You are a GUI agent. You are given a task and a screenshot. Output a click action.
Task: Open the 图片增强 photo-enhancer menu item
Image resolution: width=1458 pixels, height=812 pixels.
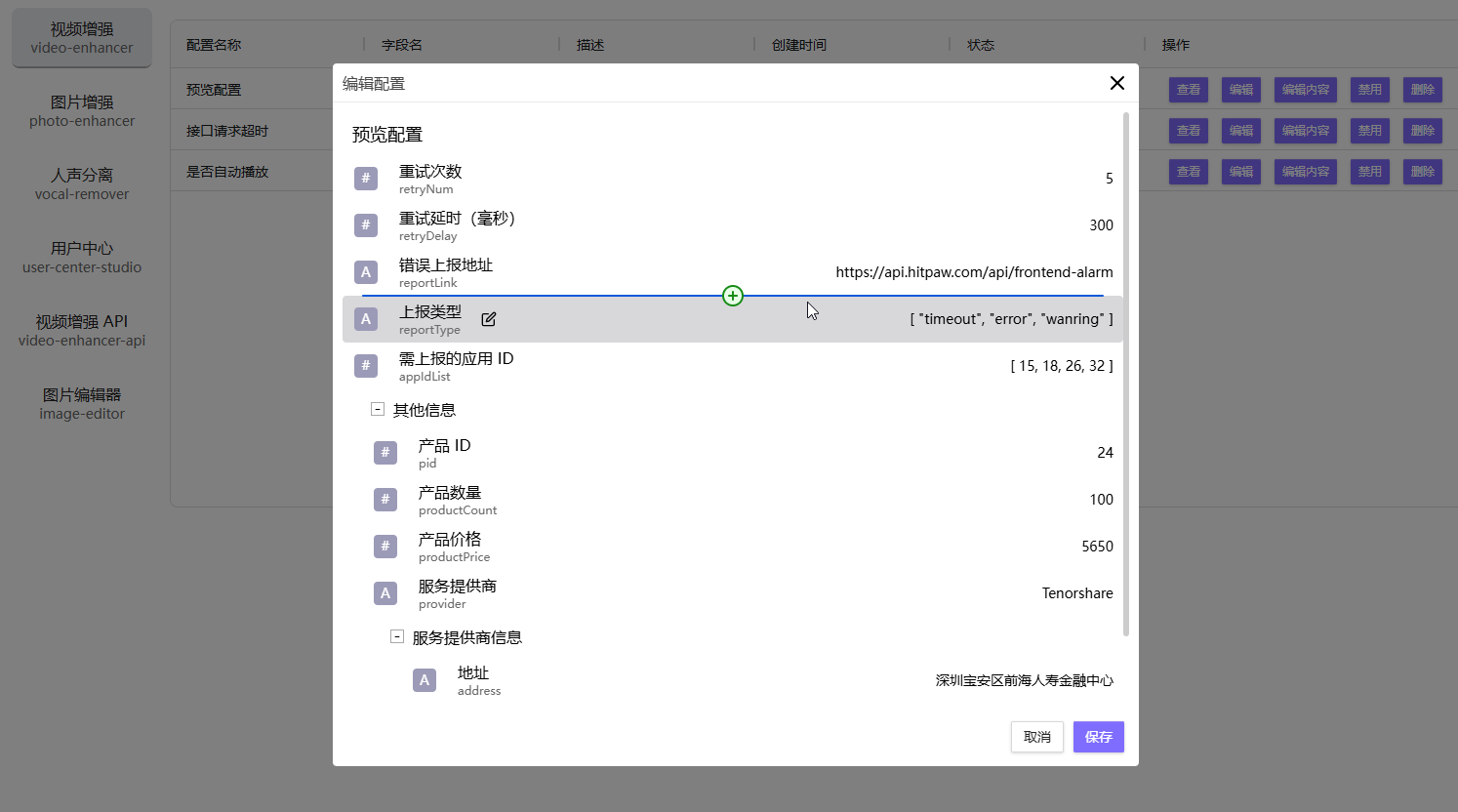coord(82,111)
